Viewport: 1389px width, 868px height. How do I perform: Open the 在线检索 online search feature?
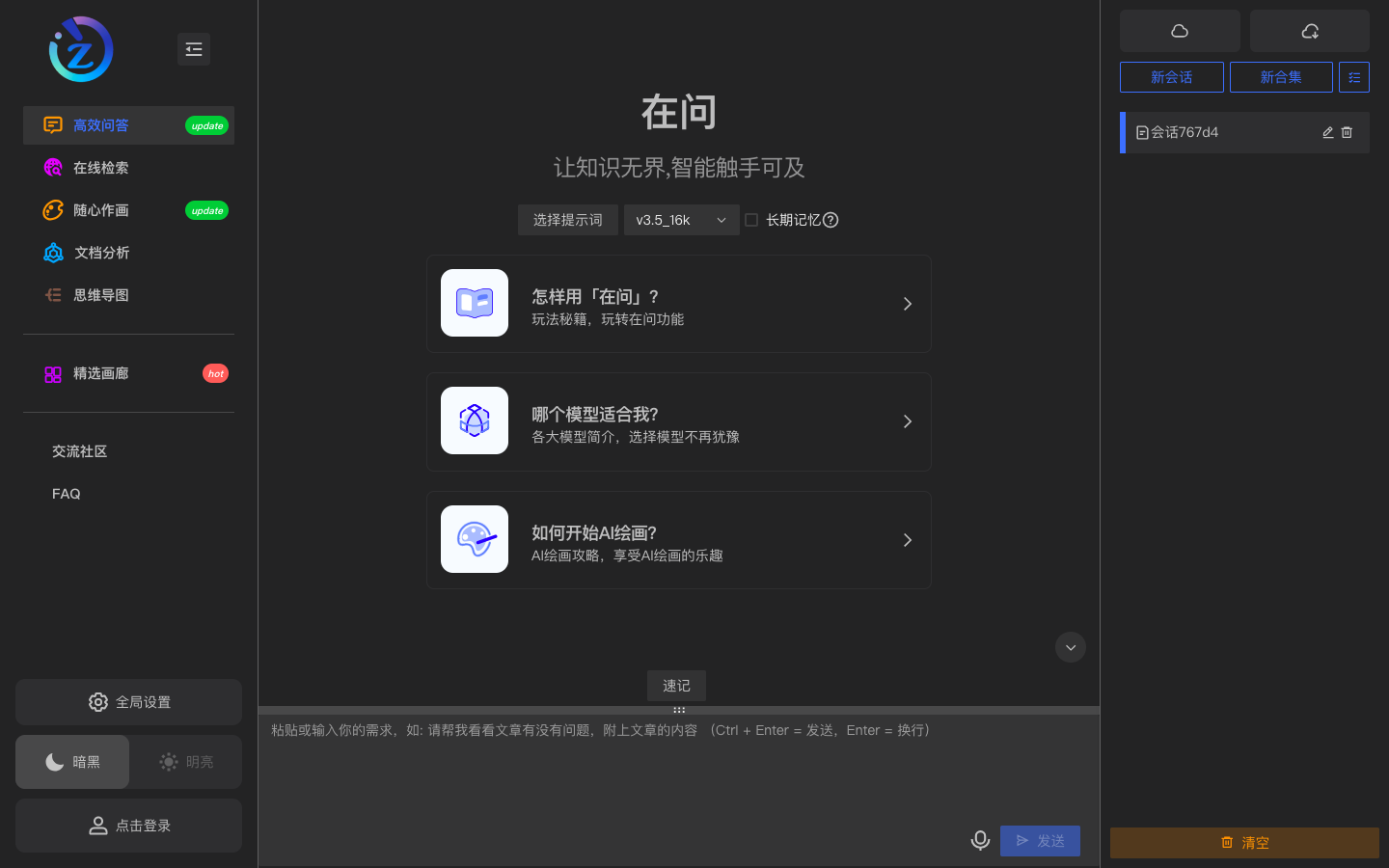tap(100, 167)
